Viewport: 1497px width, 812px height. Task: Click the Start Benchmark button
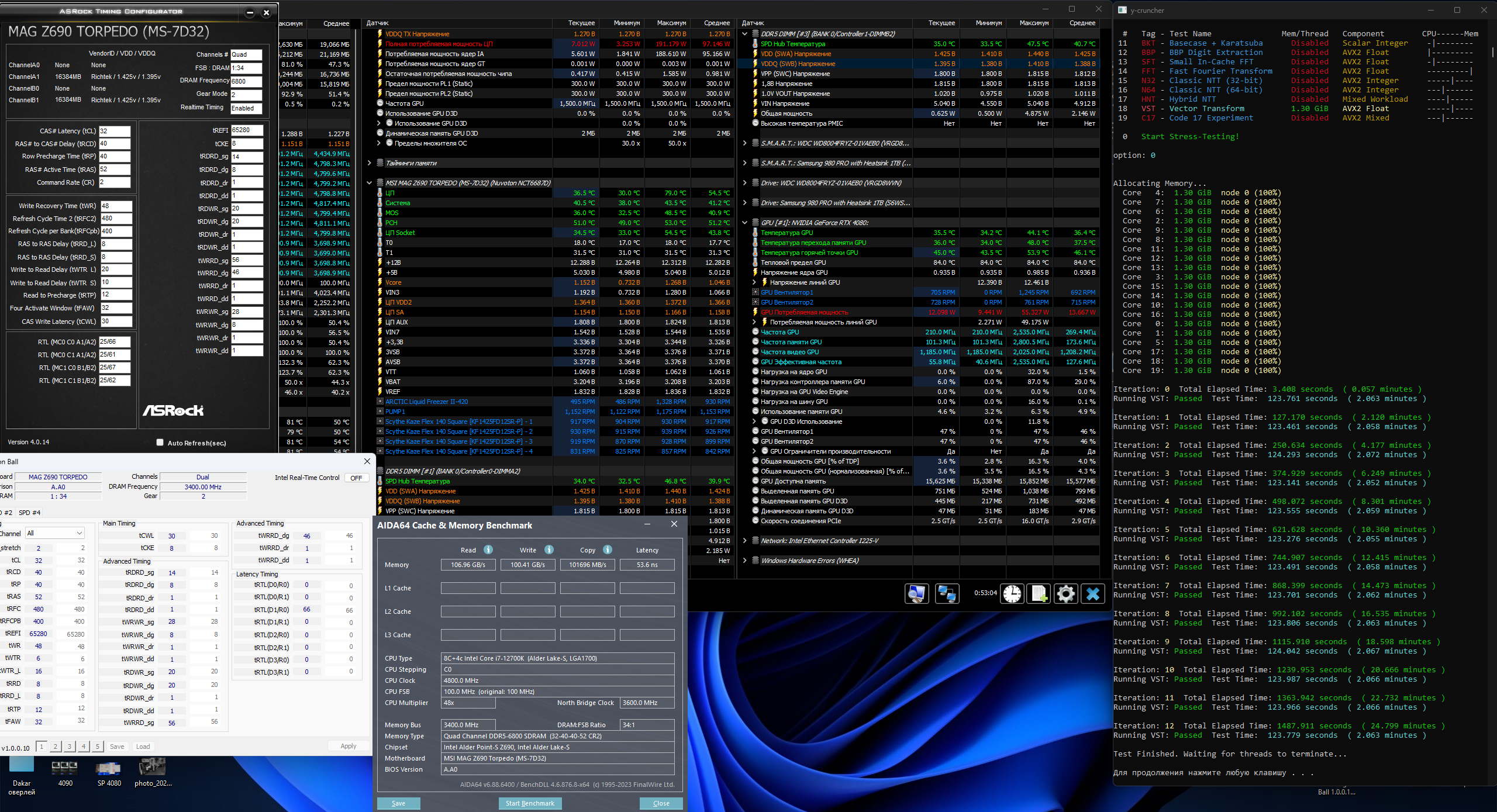[530, 803]
